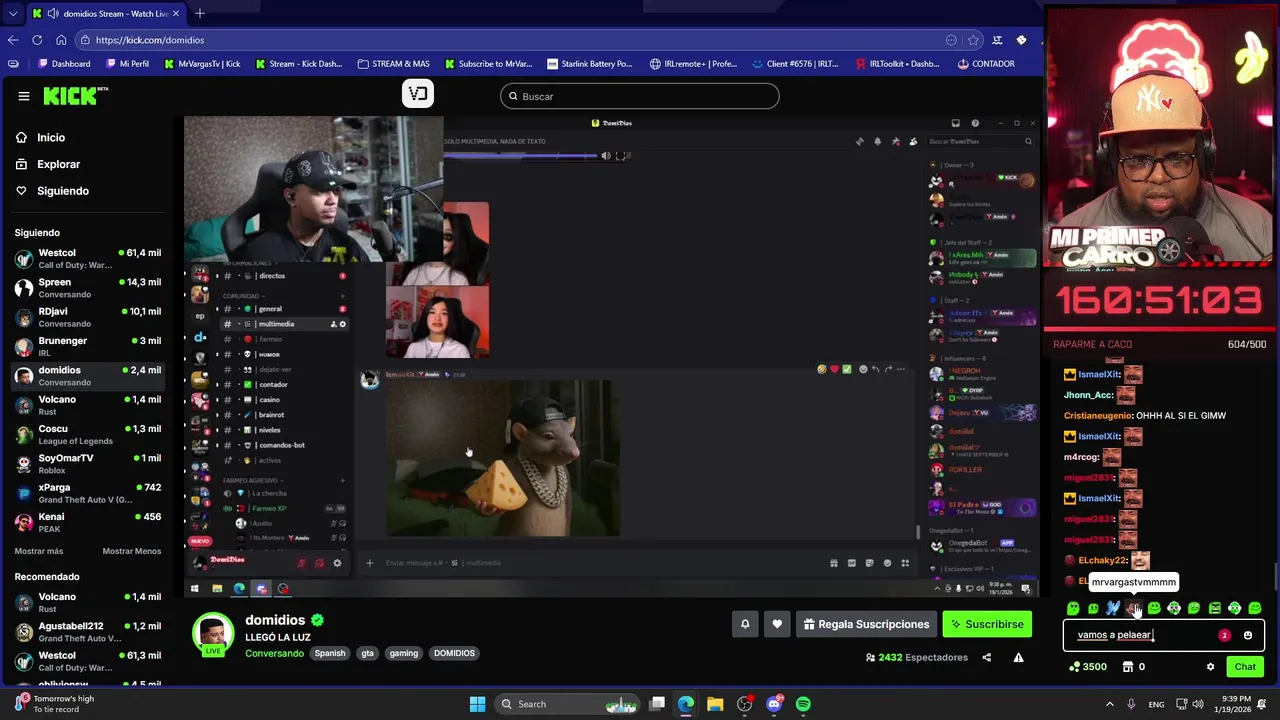Click domidios streamer avatar
The image size is (1280, 720).
(x=213, y=634)
